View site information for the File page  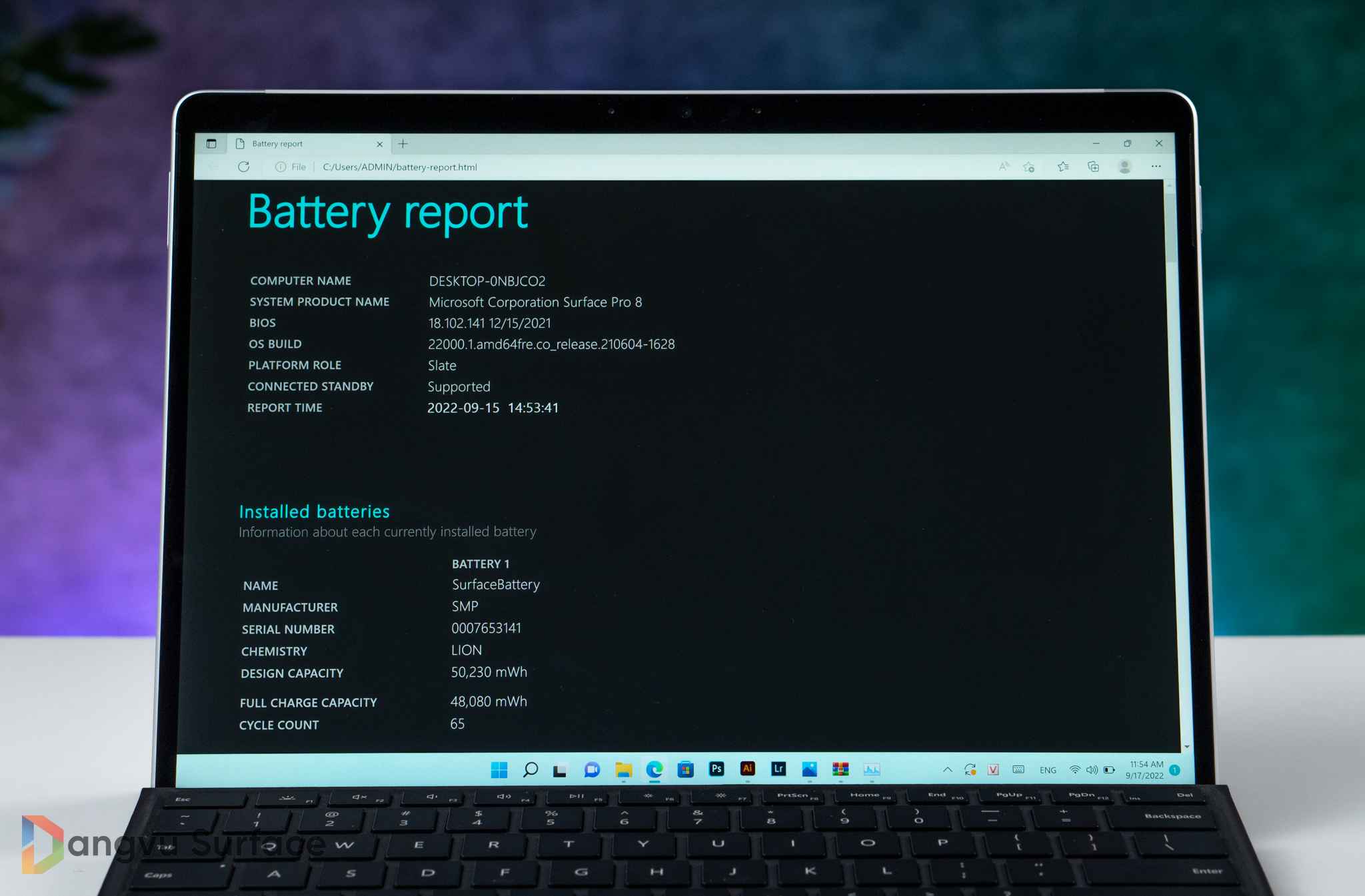point(291,167)
